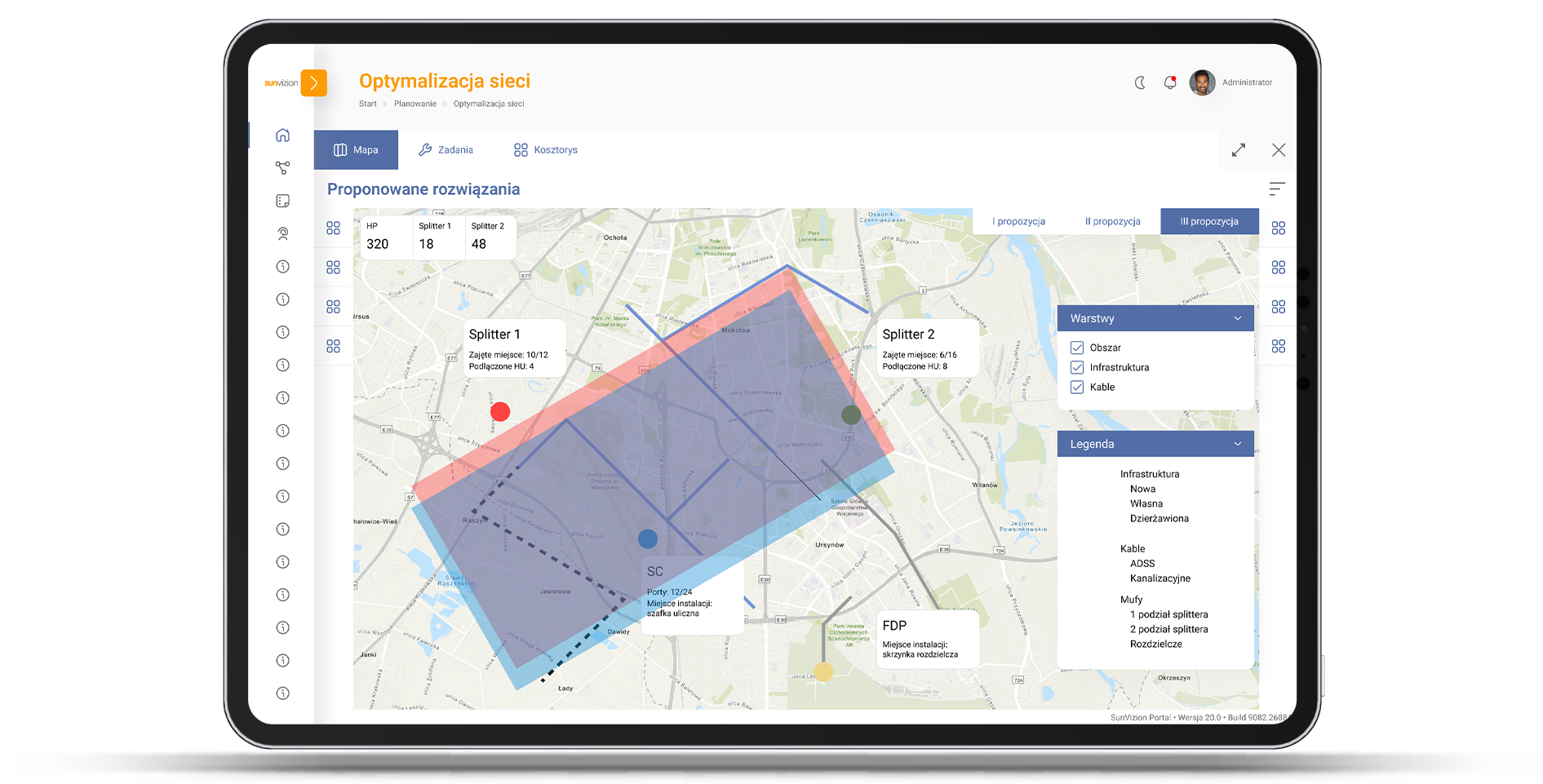Viewport: 1543px width, 784px height.
Task: Uncheck the Obszar layer checkbox
Action: point(1077,348)
